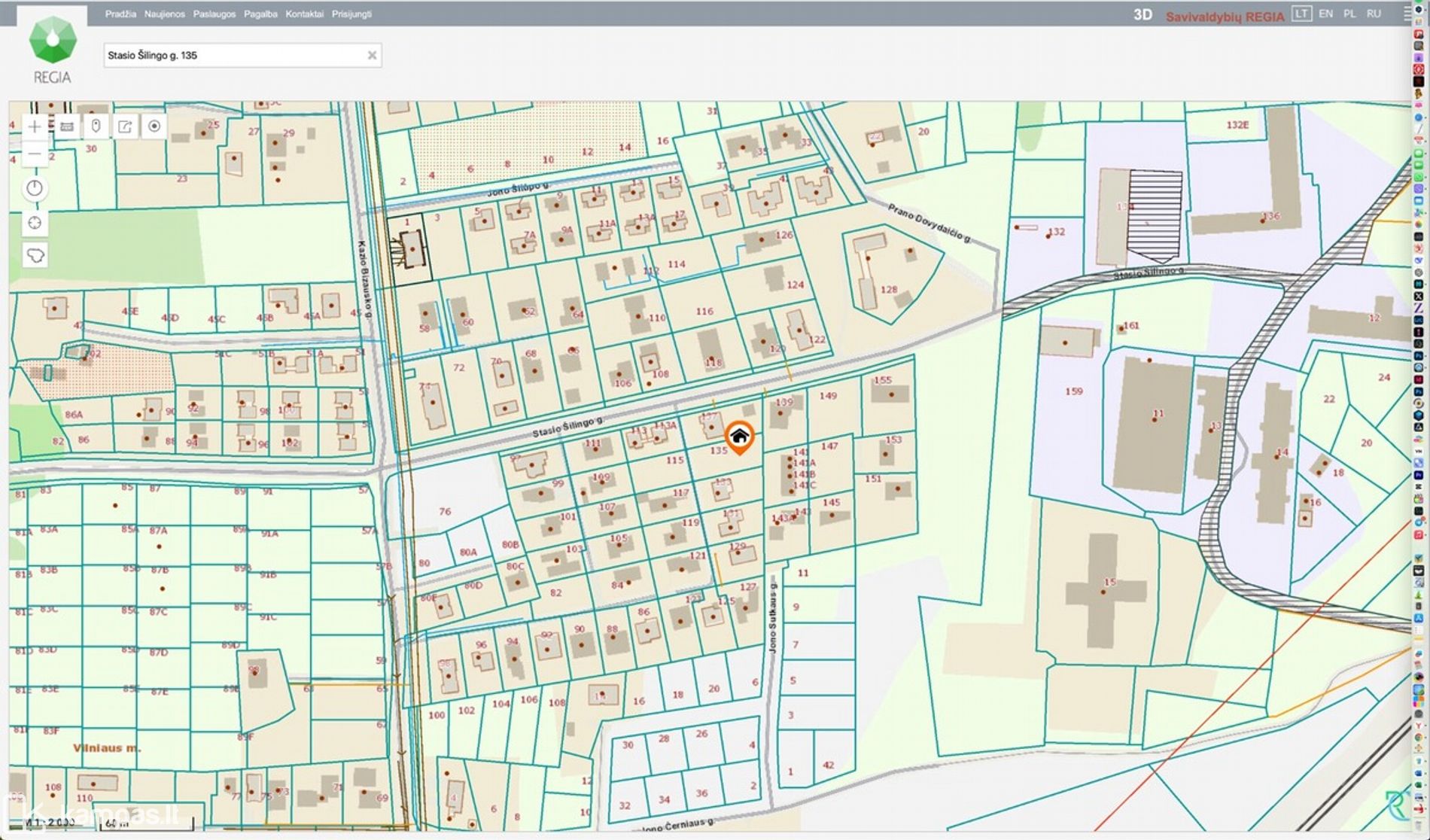Screen dimensions: 1430x840
Task: Click the Savivaldybių REGIA link
Action: 1225,17
